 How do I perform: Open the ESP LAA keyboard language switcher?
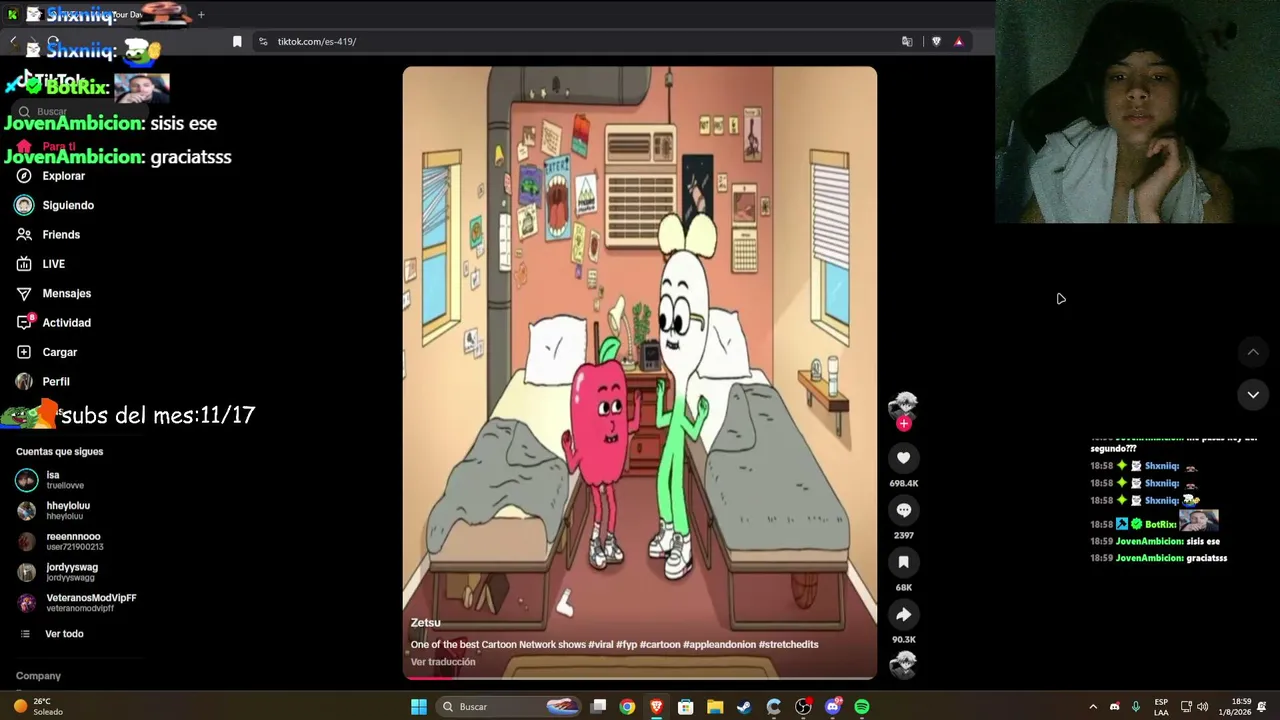(1161, 707)
